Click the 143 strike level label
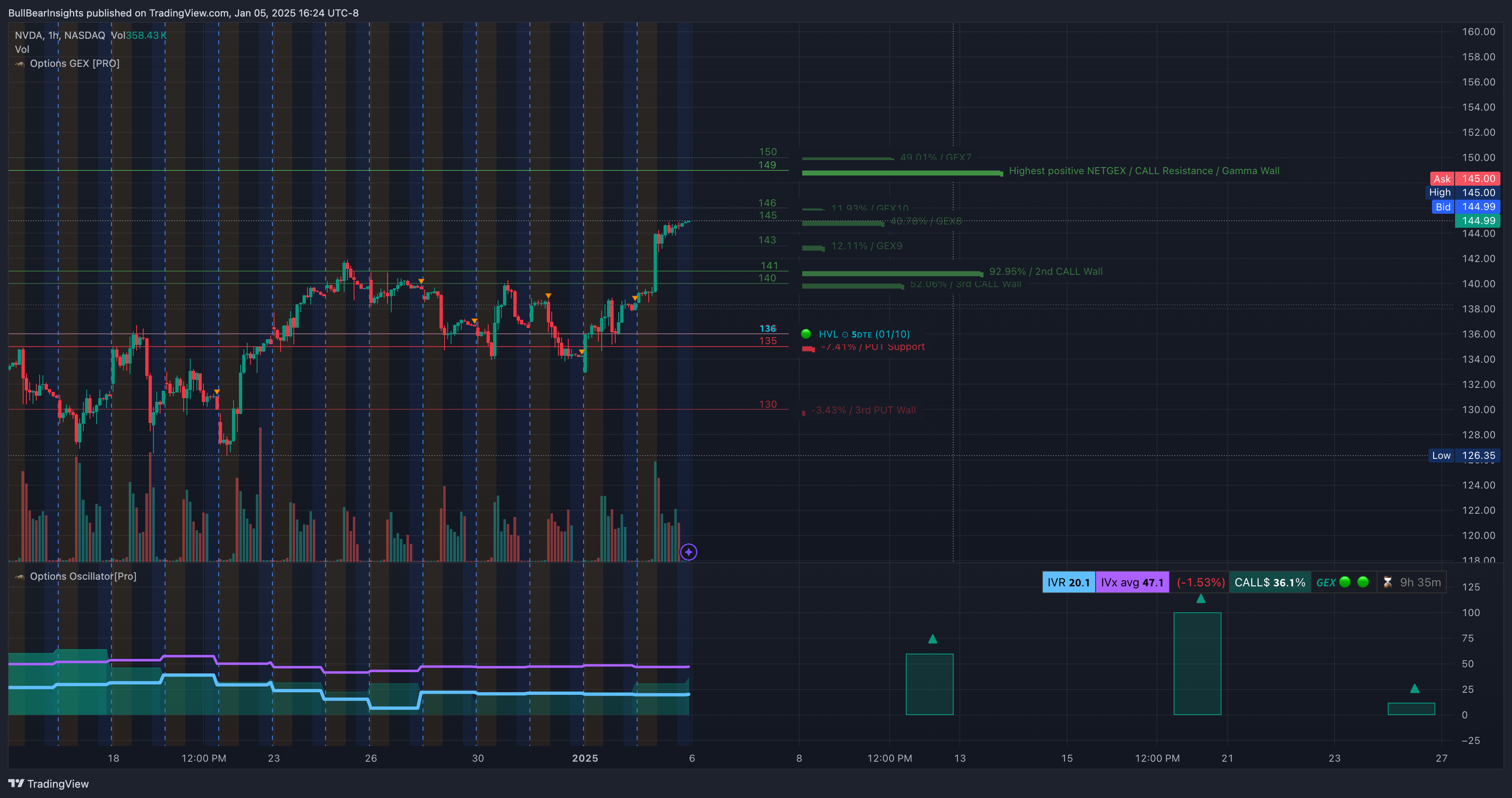 click(x=767, y=240)
